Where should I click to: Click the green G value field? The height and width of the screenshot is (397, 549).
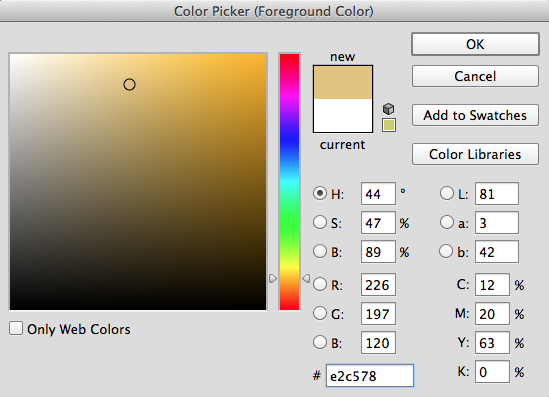pyautogui.click(x=378, y=314)
